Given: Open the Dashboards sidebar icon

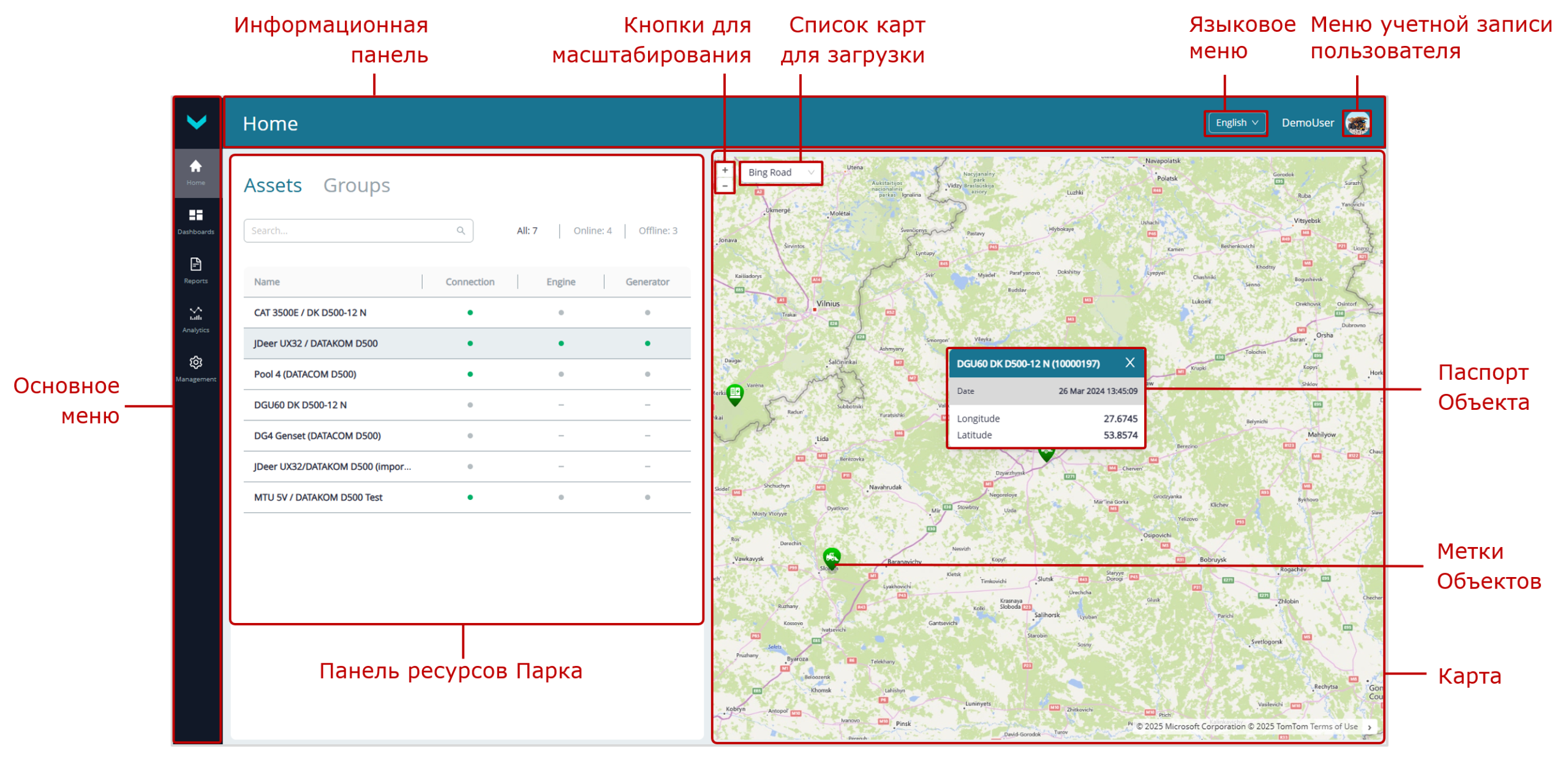Looking at the screenshot, I should pos(195,215).
